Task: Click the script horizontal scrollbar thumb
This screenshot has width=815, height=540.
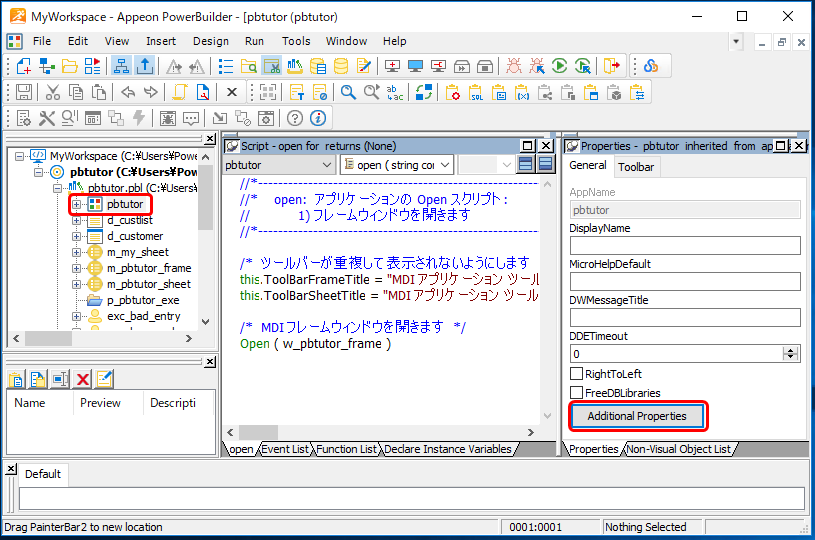Action: pos(258,432)
